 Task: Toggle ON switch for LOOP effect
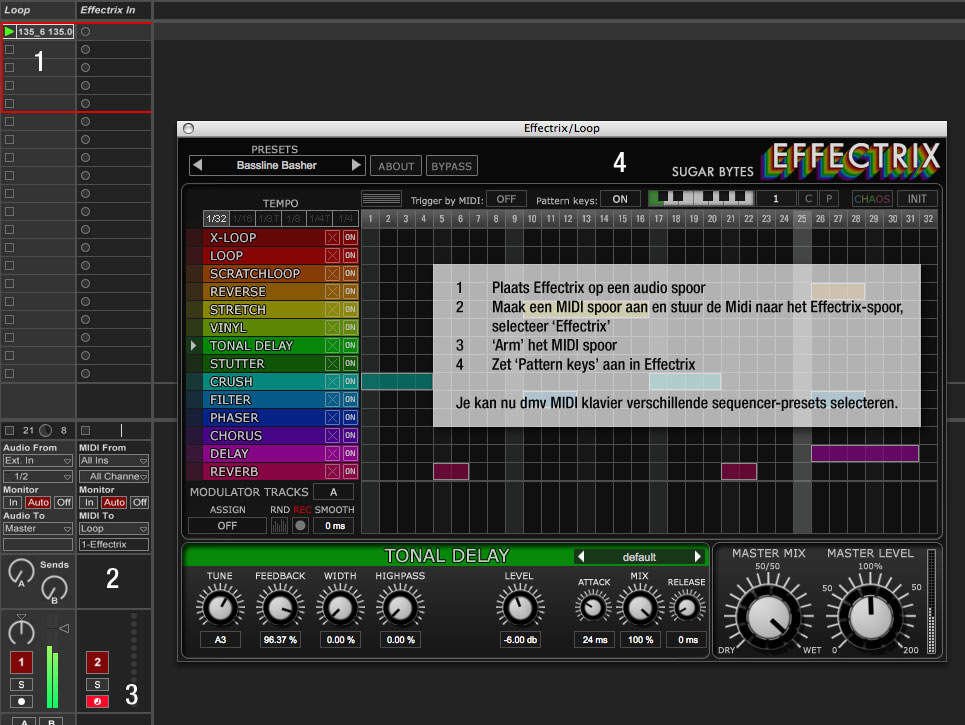350,255
